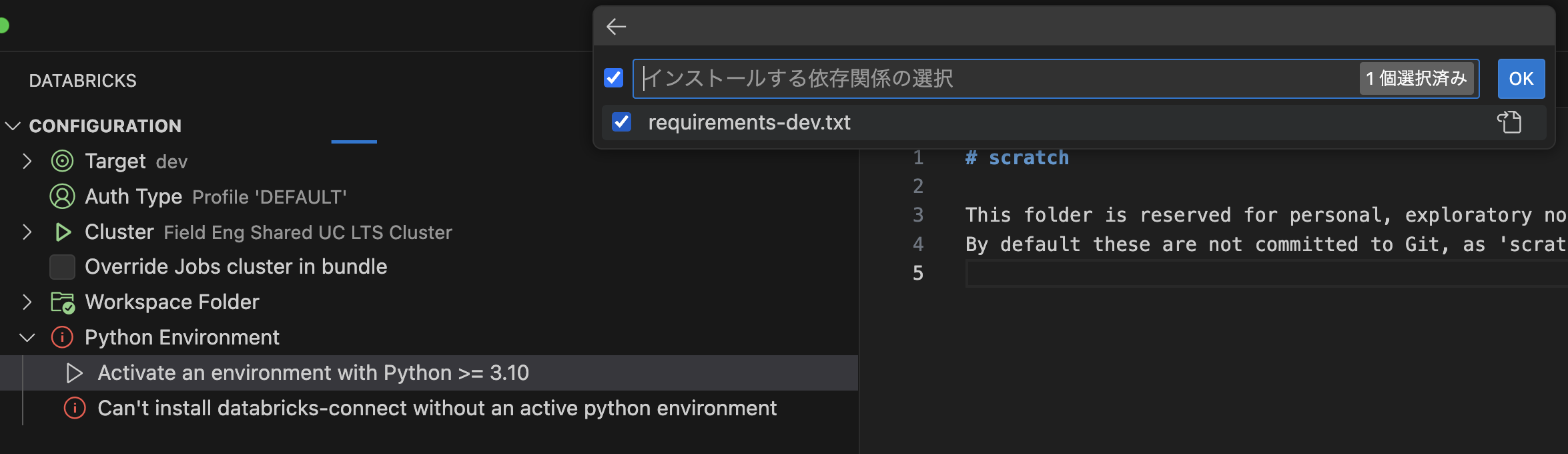
Task: Expand the Target dev item
Action: pyautogui.click(x=27, y=161)
